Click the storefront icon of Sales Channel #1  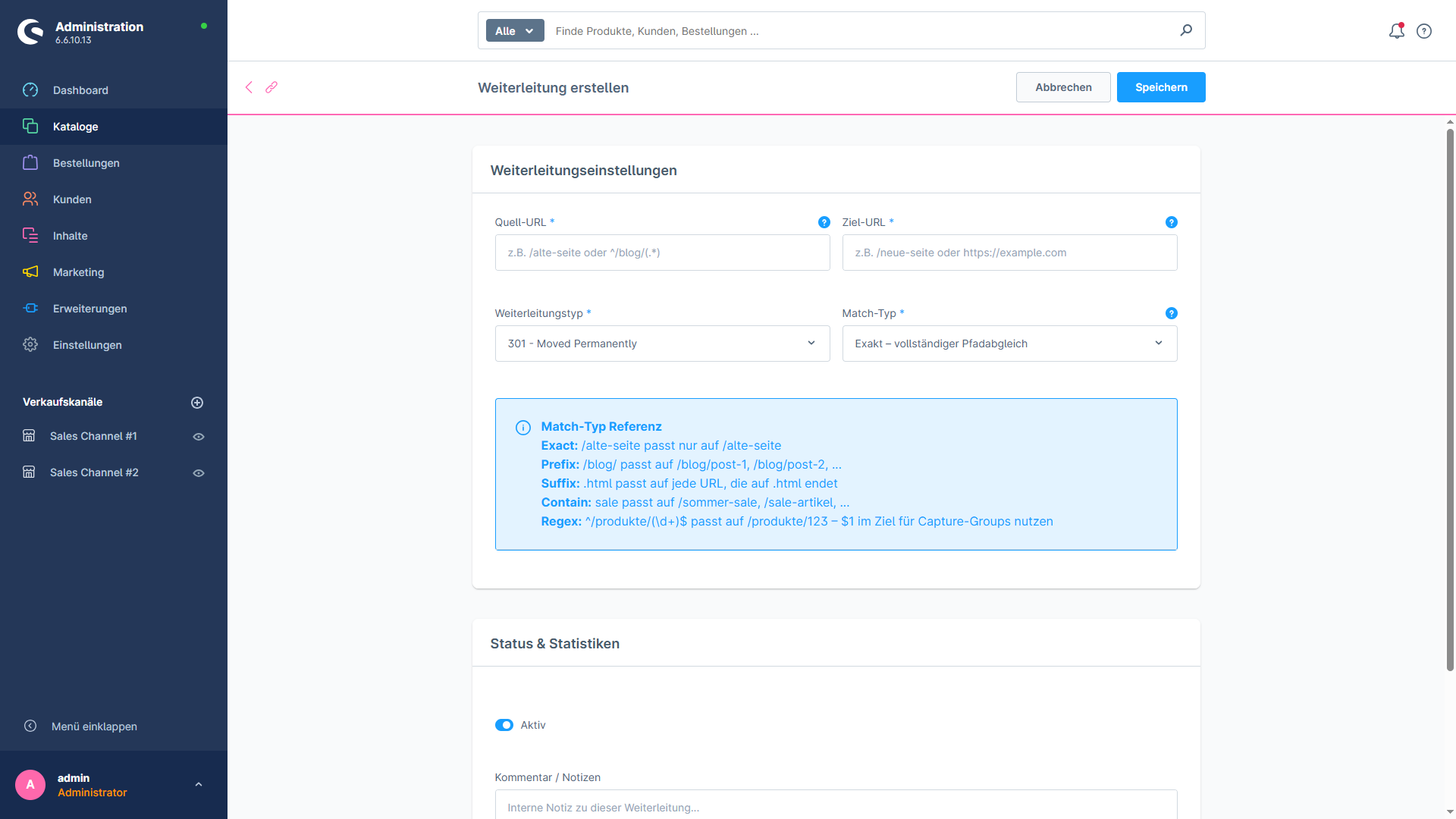tap(29, 436)
